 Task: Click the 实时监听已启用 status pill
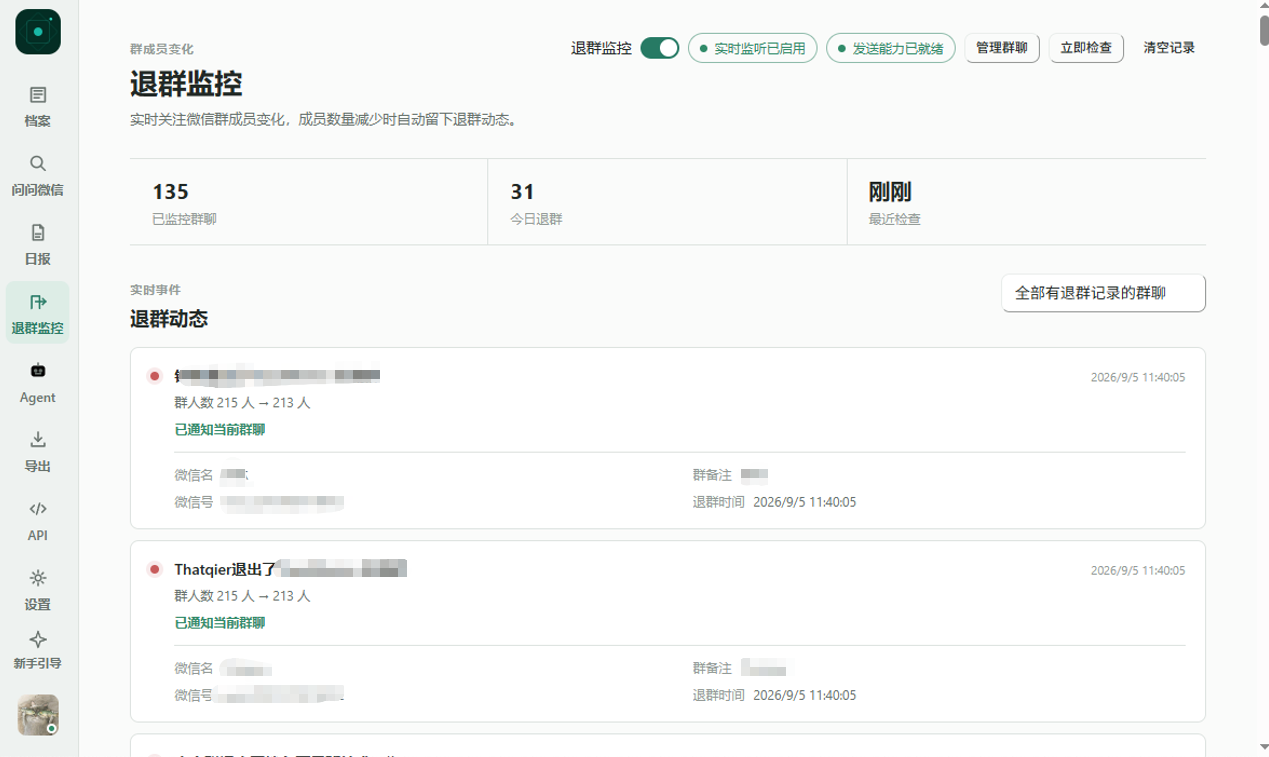coord(753,48)
